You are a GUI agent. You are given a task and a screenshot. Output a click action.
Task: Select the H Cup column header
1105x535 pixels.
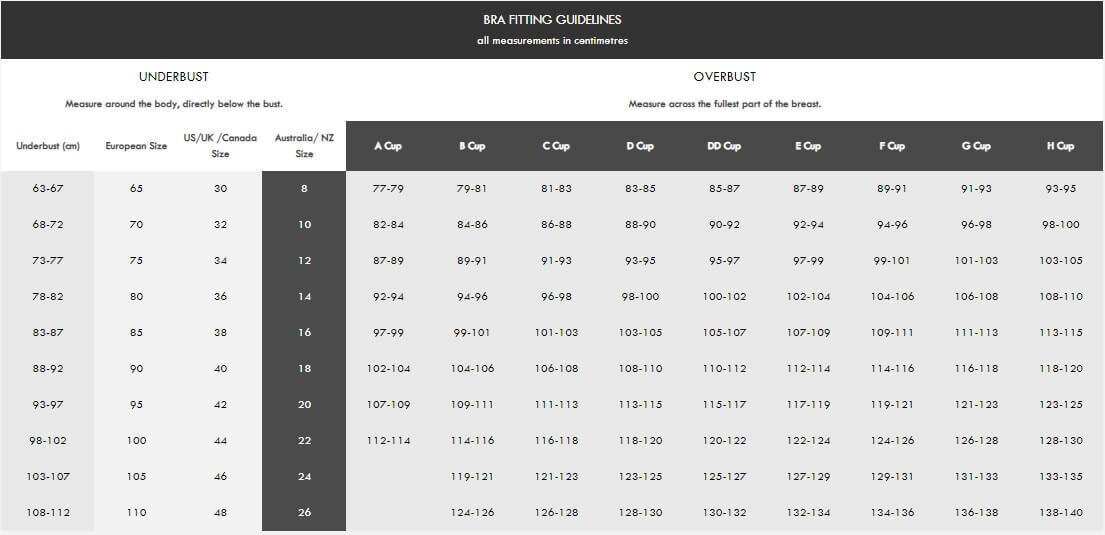click(x=1060, y=146)
